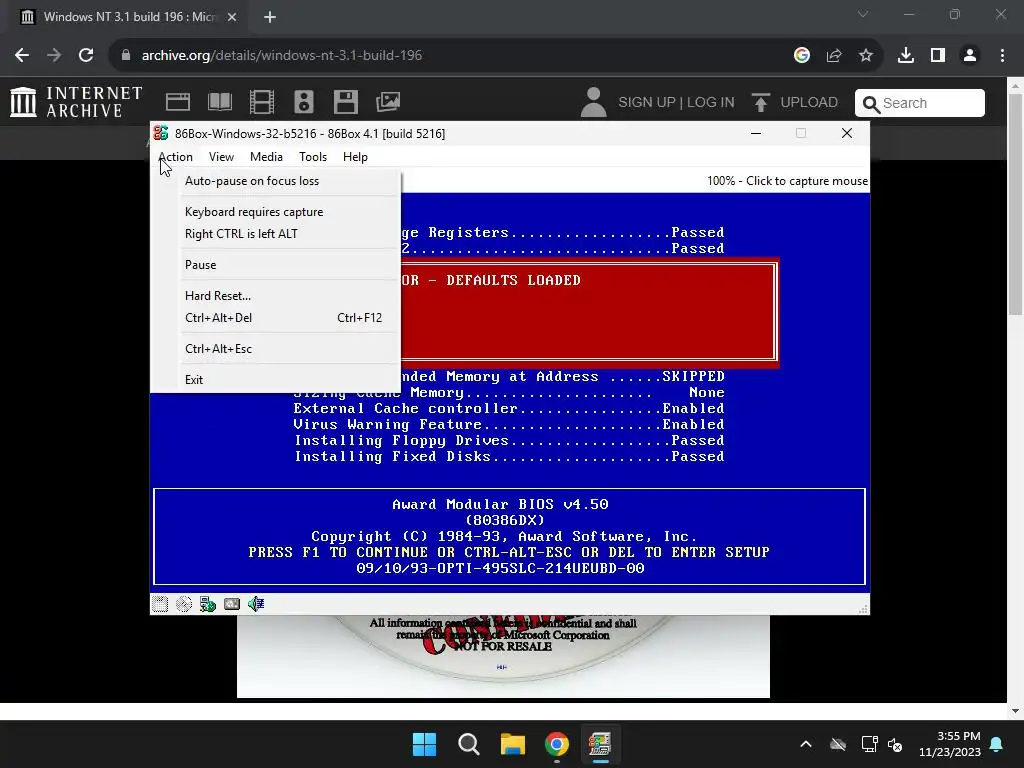Screen dimensions: 1024x768
Task: Open the notifications bell
Action: click(997, 744)
